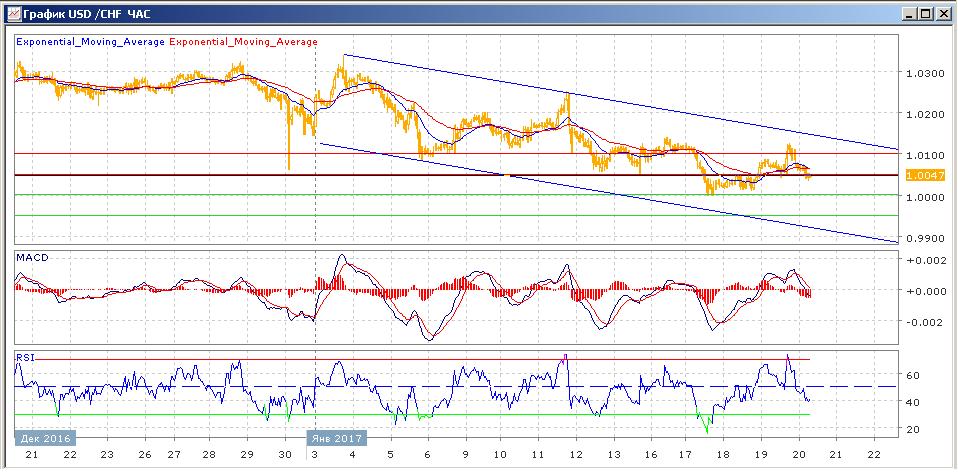Click the red Exponential_Moving_Average legend label
This screenshot has width=958, height=474.
coord(243,42)
